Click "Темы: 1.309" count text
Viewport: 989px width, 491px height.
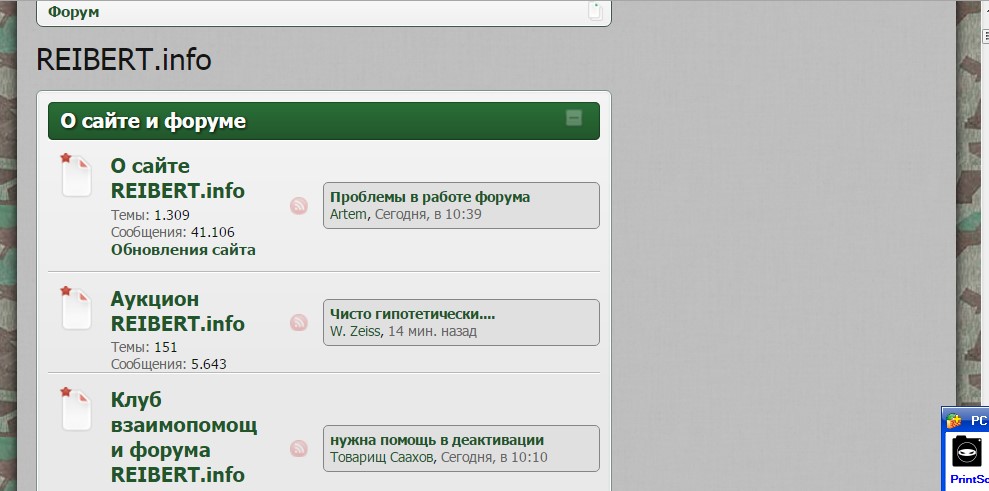[x=150, y=215]
